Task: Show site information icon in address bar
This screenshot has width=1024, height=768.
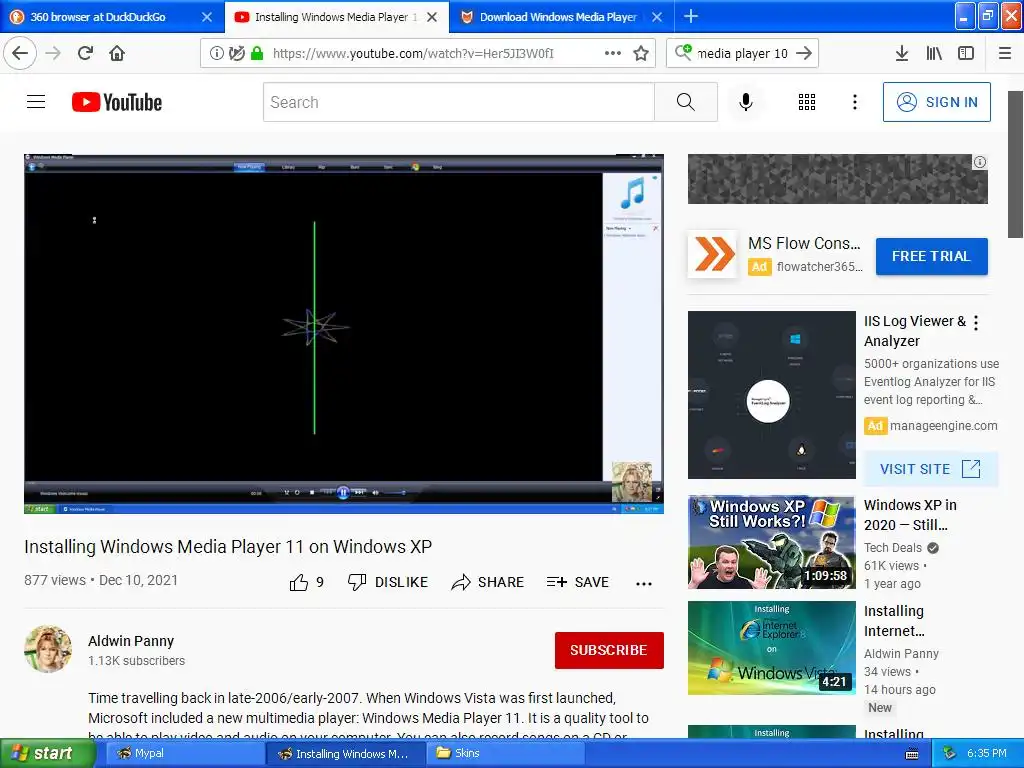Action: click(216, 53)
